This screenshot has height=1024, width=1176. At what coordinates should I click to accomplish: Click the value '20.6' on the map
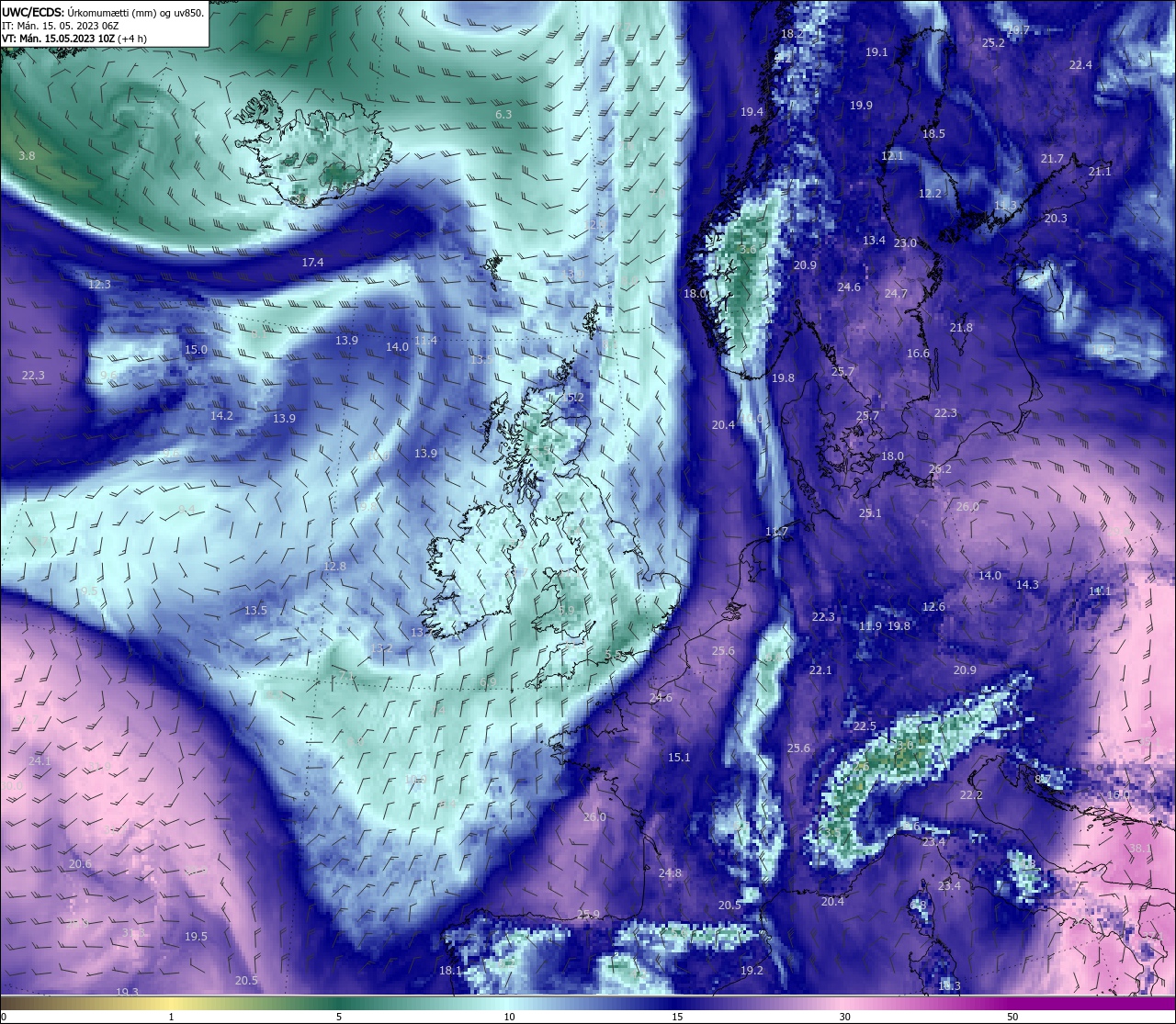tap(80, 864)
